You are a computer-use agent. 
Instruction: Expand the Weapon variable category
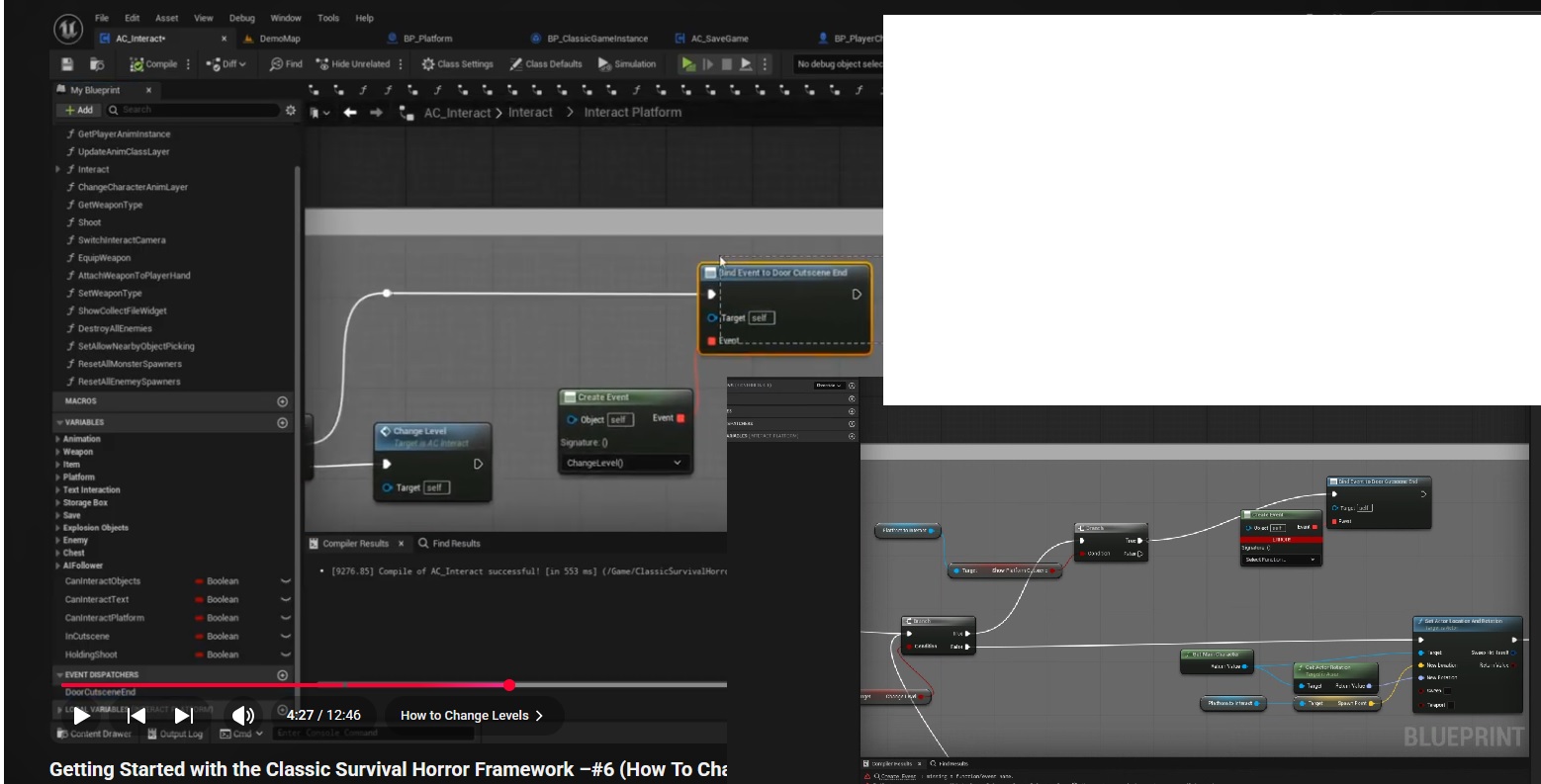tap(58, 452)
